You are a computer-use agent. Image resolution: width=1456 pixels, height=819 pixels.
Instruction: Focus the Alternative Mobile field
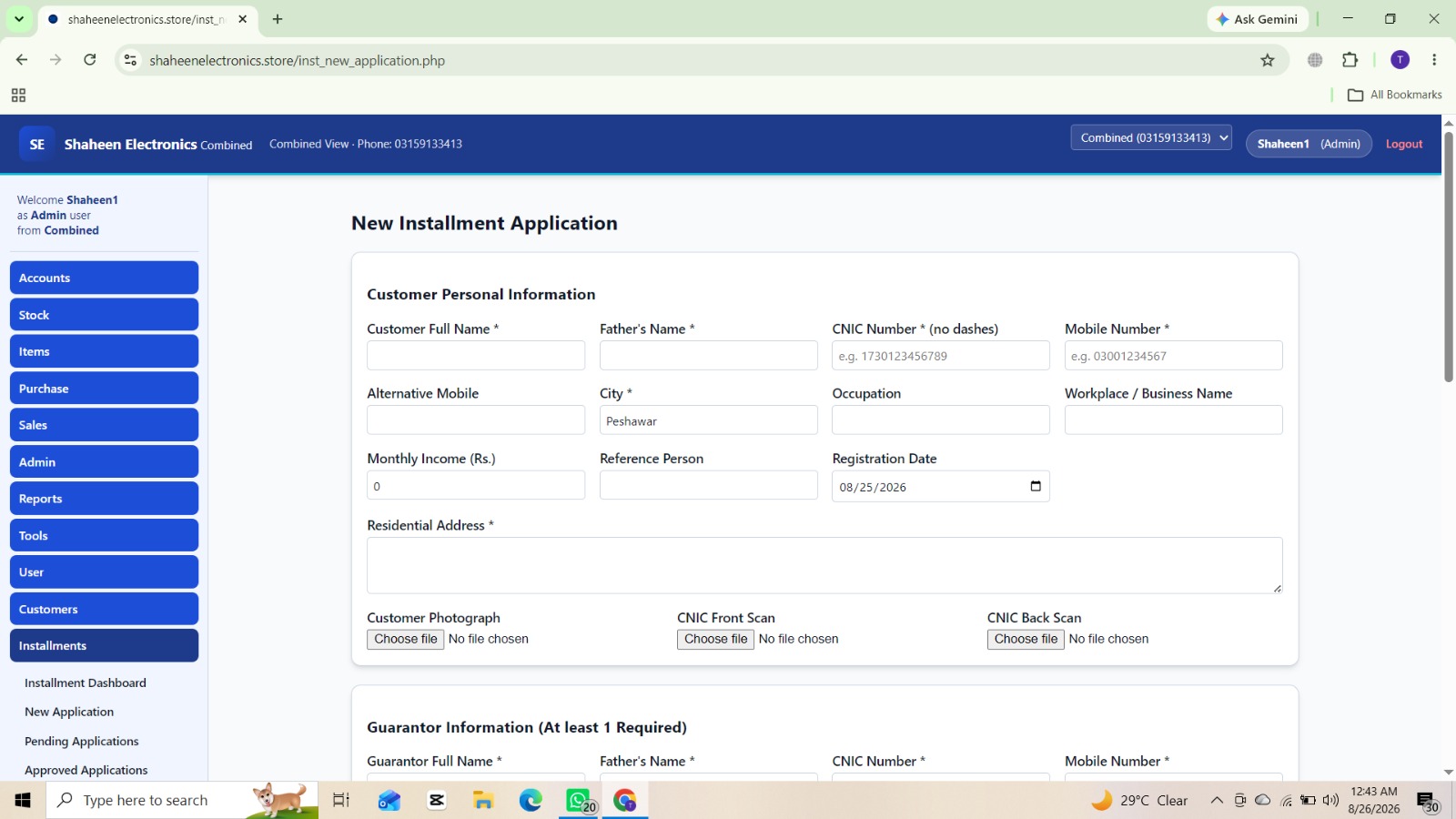click(x=476, y=420)
